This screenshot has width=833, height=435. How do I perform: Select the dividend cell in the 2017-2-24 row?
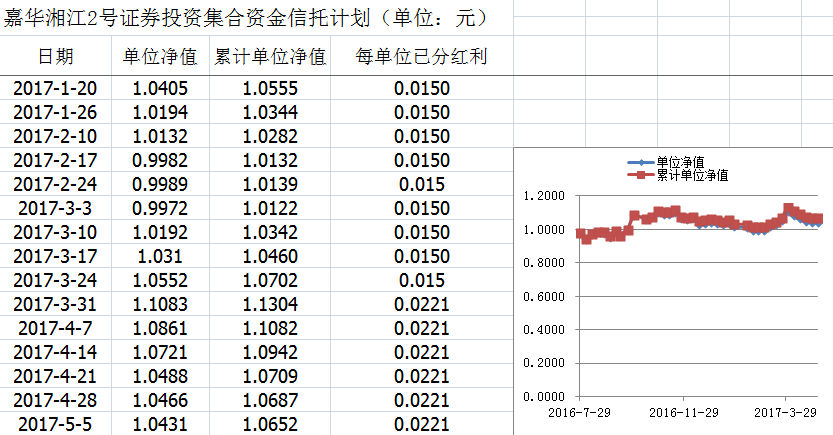(421, 184)
